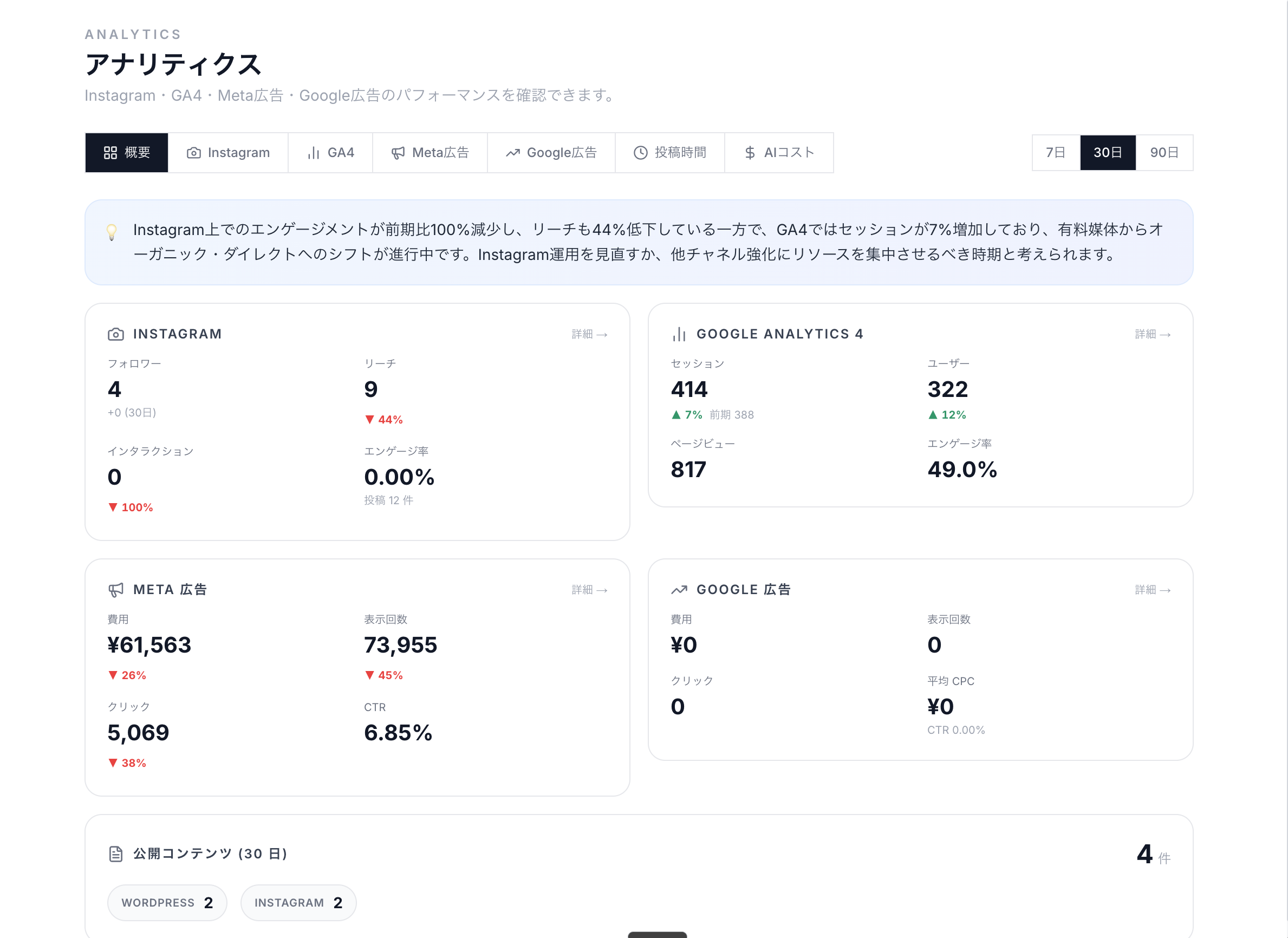Click the アナリティクス page heading
This screenshot has height=938, width=1288.
pos(173,64)
